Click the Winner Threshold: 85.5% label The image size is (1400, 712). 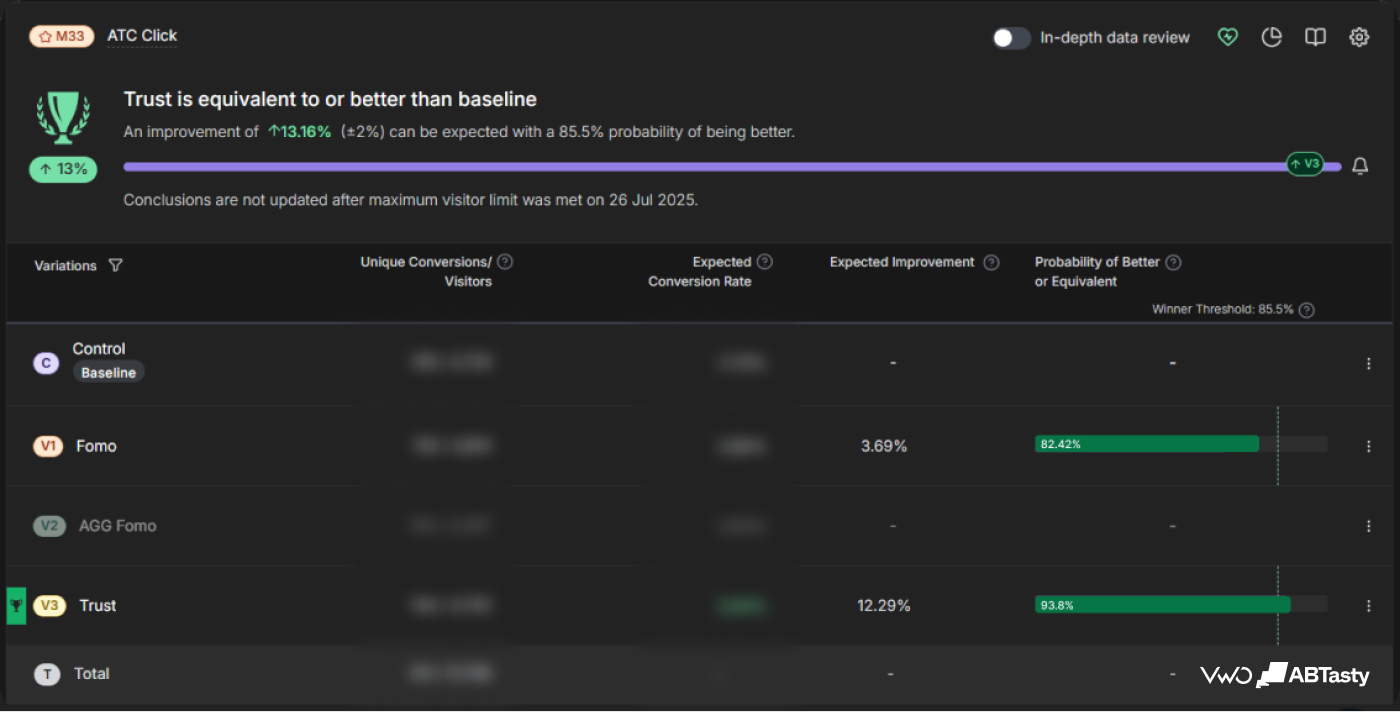click(1223, 310)
